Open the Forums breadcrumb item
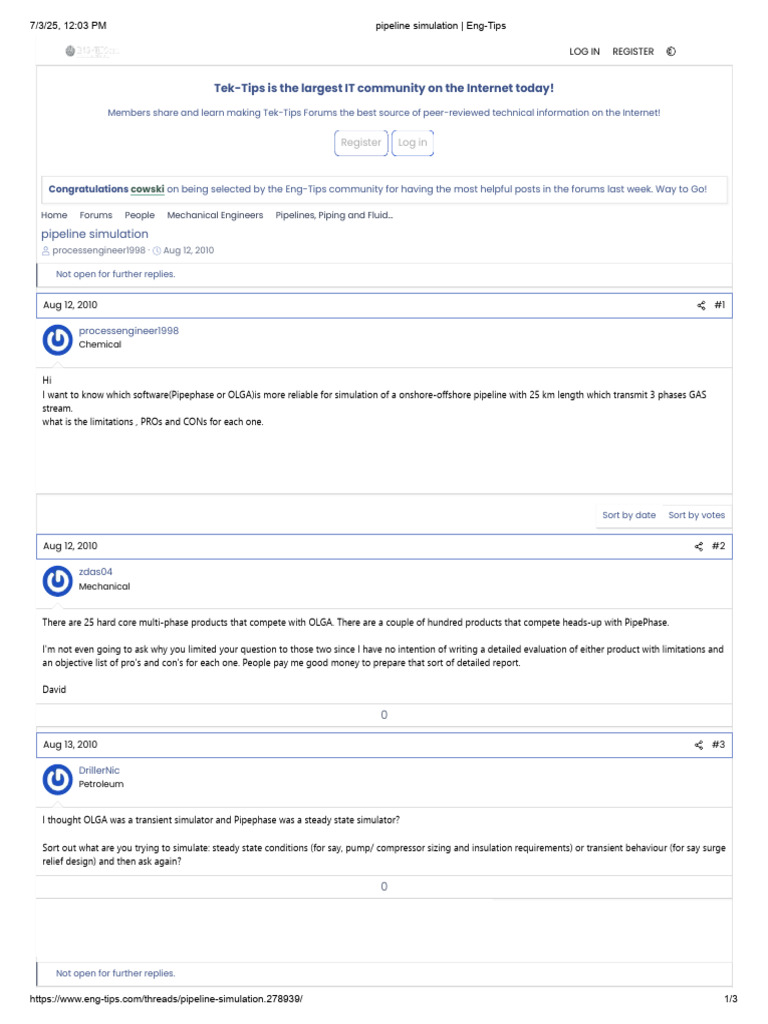The width and height of the screenshot is (768, 1024). click(96, 215)
